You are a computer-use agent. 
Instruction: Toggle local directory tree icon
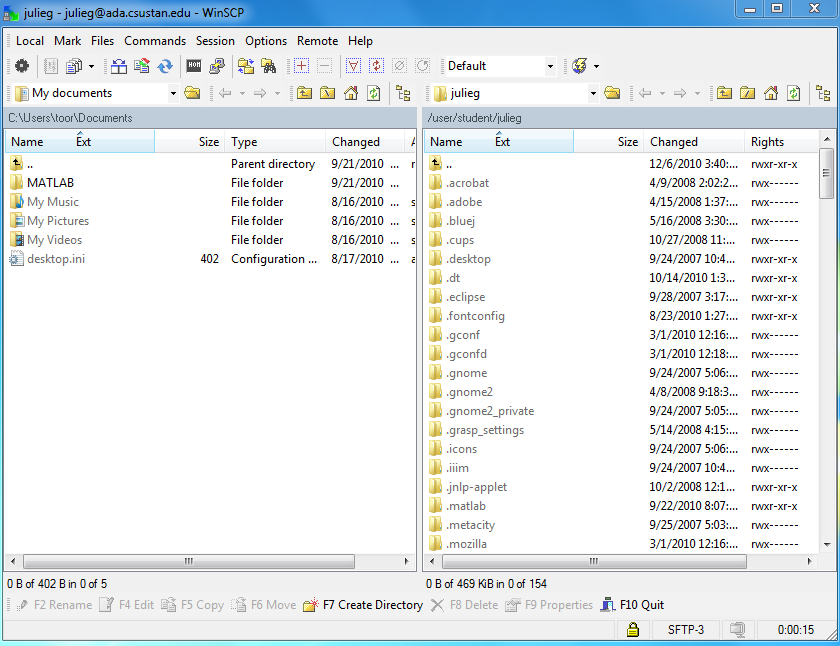click(403, 93)
